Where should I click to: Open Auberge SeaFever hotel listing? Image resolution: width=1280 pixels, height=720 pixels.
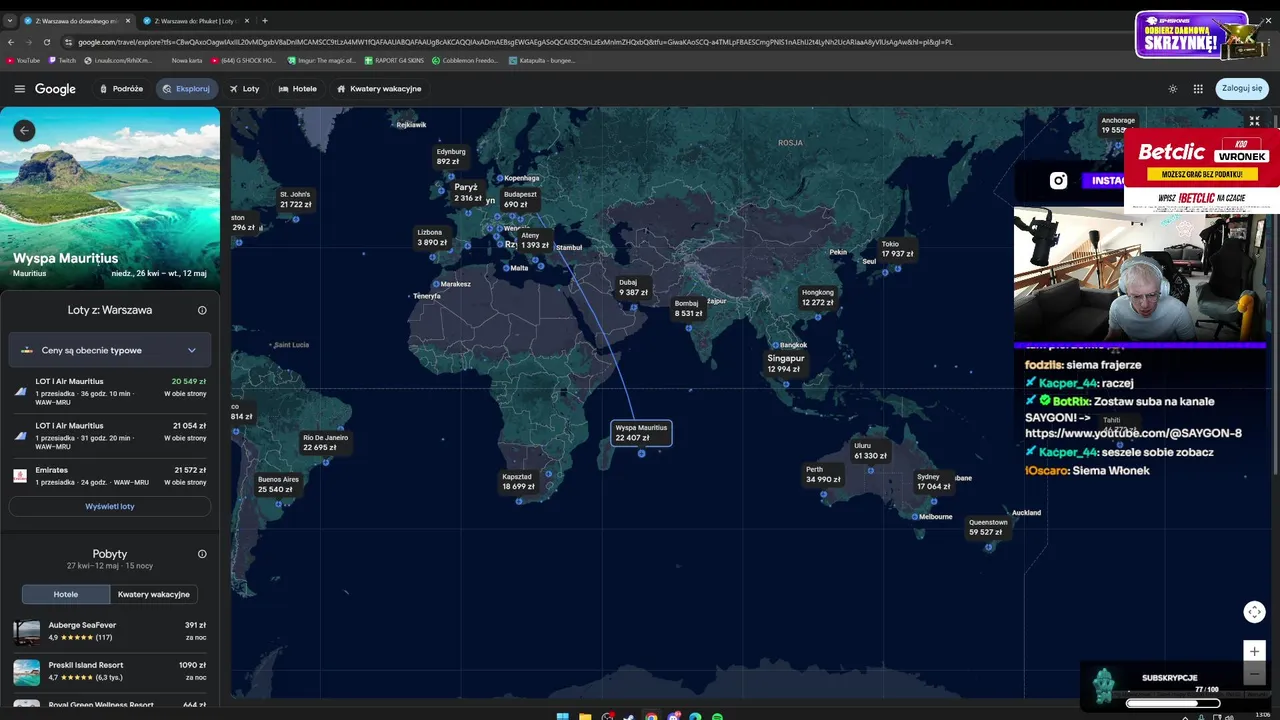(x=110, y=632)
